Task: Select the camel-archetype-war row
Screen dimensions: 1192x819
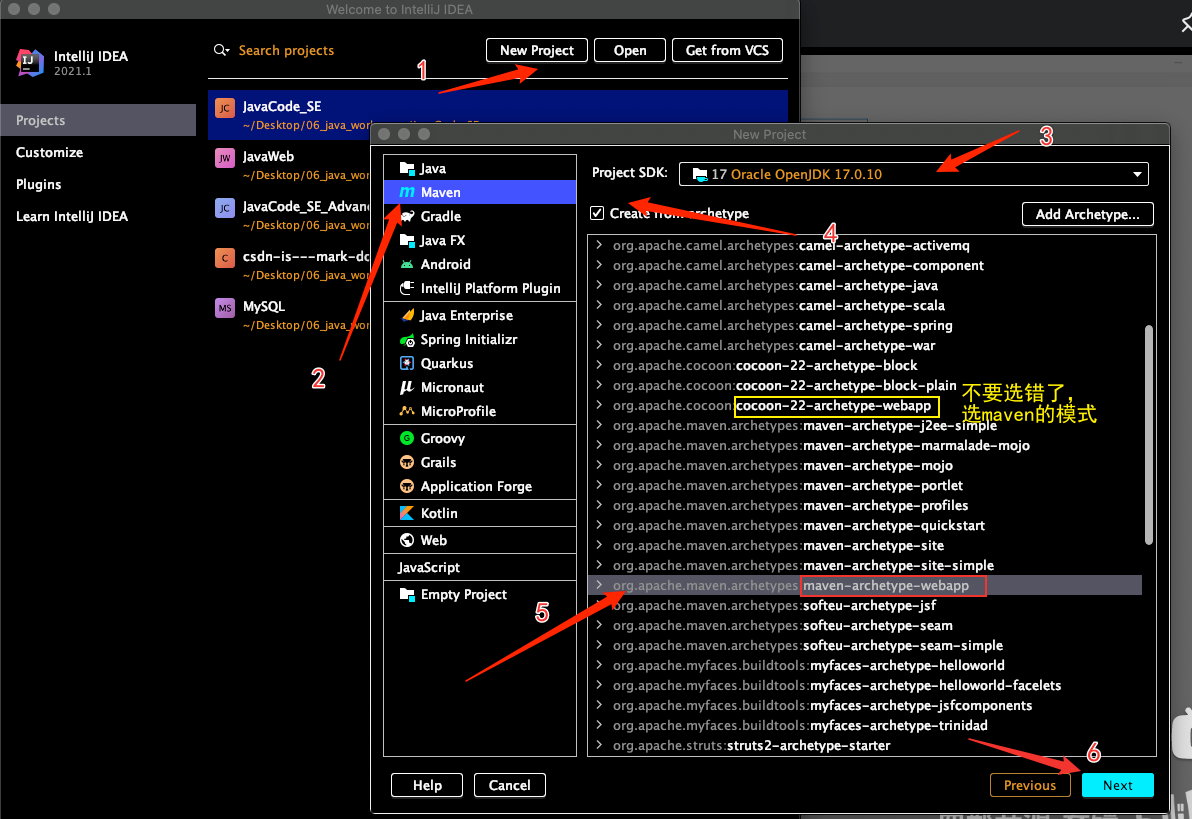Action: pyautogui.click(x=864, y=345)
